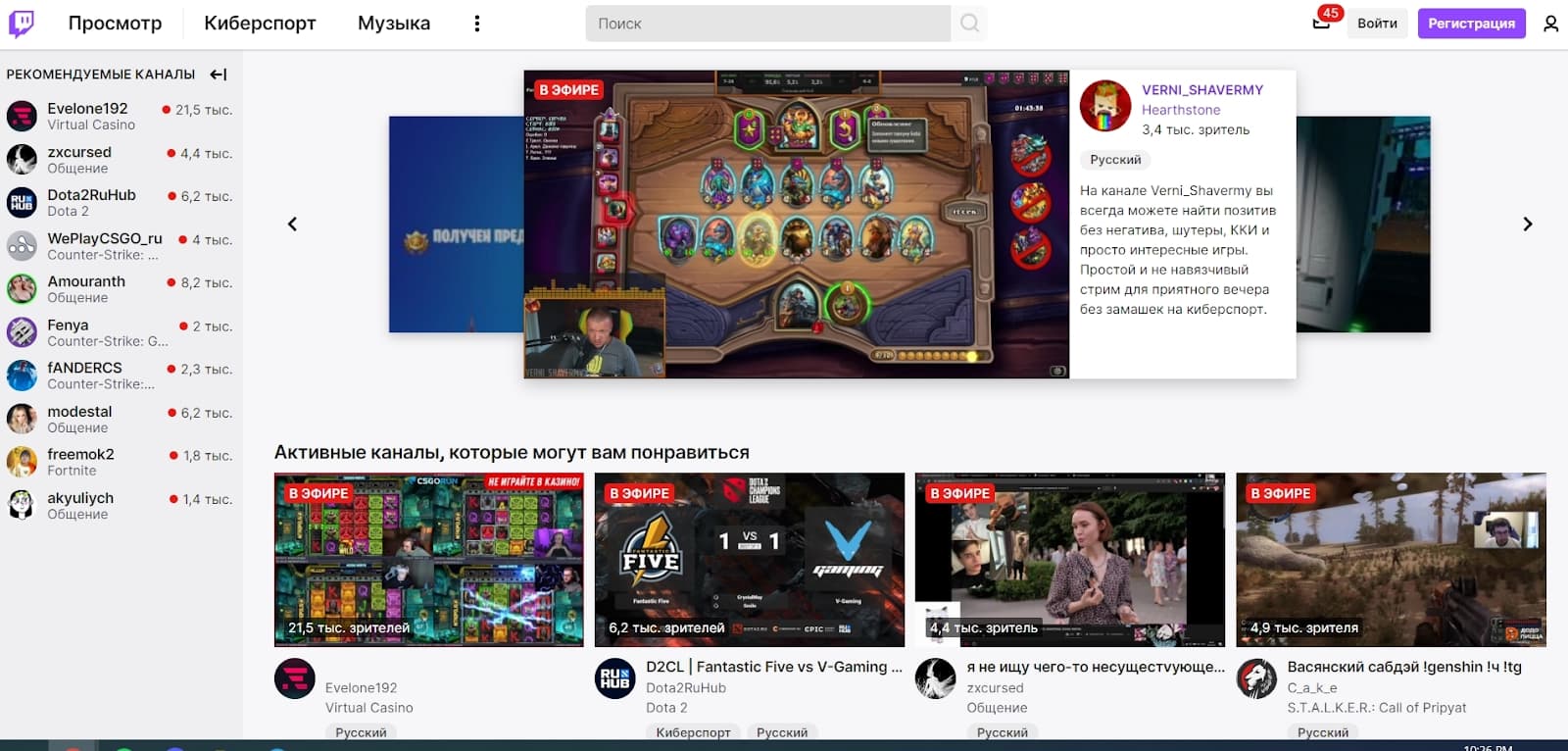Screen dimensions: 1568x751
Task: Click Evelone192 avatar below stream card
Action: 295,678
